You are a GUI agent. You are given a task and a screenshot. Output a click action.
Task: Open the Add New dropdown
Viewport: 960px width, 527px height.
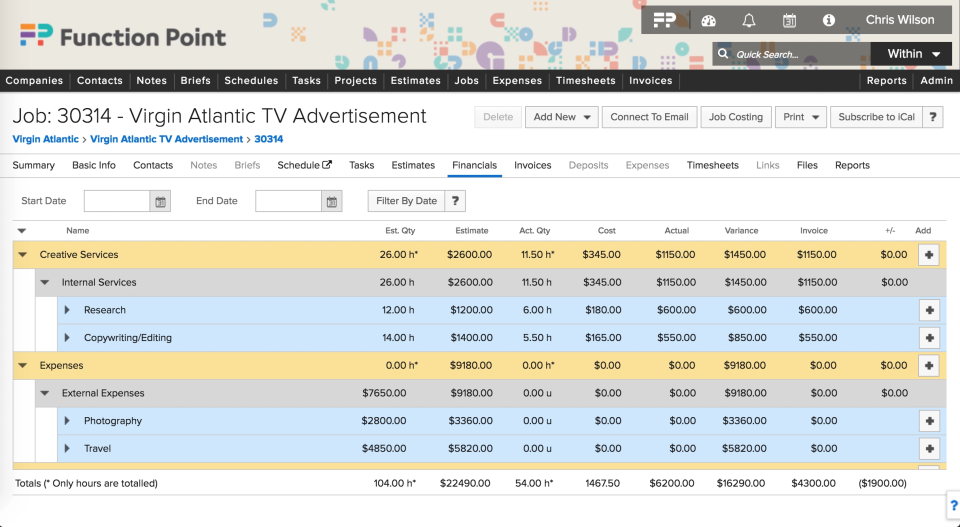pos(561,117)
